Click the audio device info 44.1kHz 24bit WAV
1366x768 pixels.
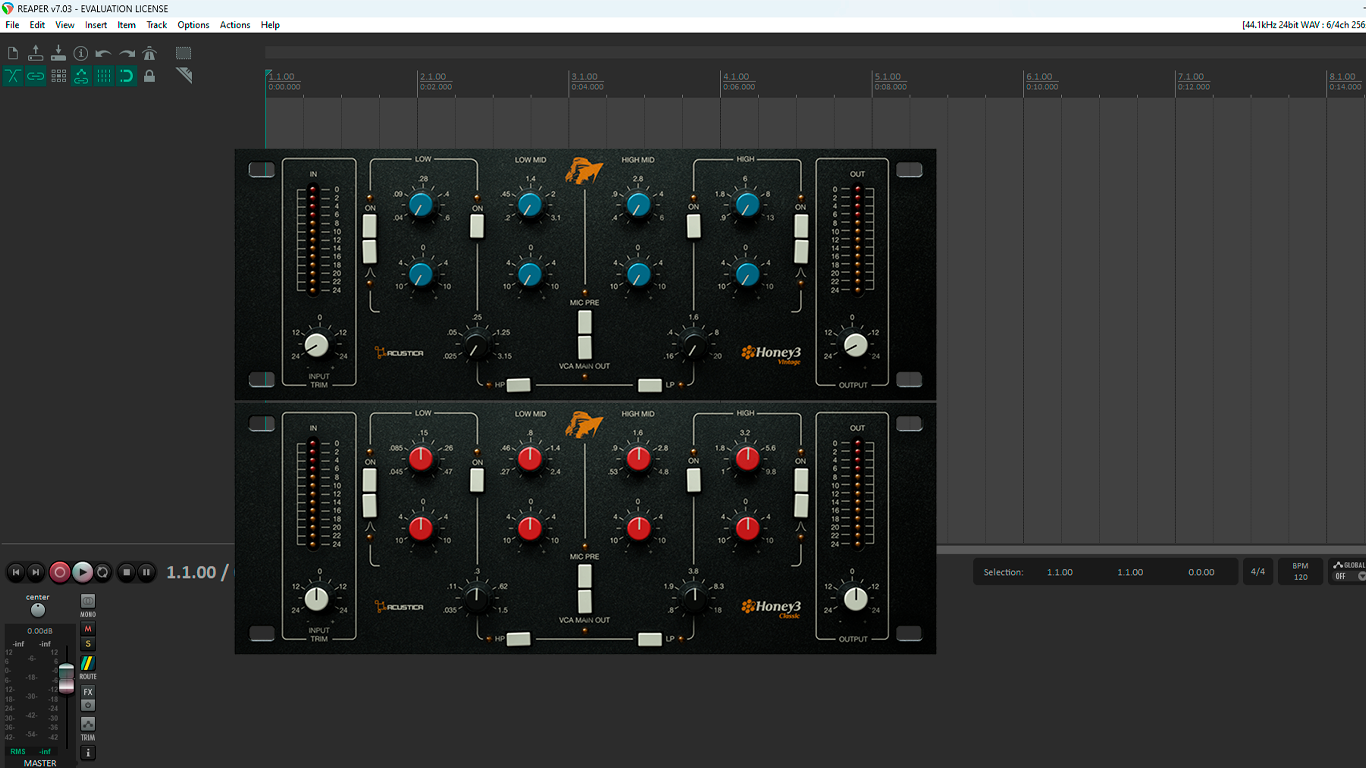tap(1303, 25)
